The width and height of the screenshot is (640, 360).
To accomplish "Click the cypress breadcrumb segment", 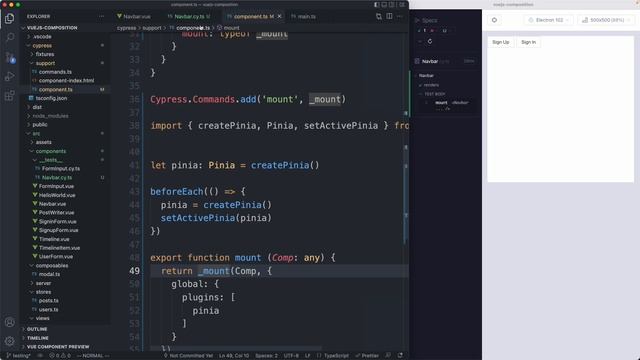I will pos(127,28).
